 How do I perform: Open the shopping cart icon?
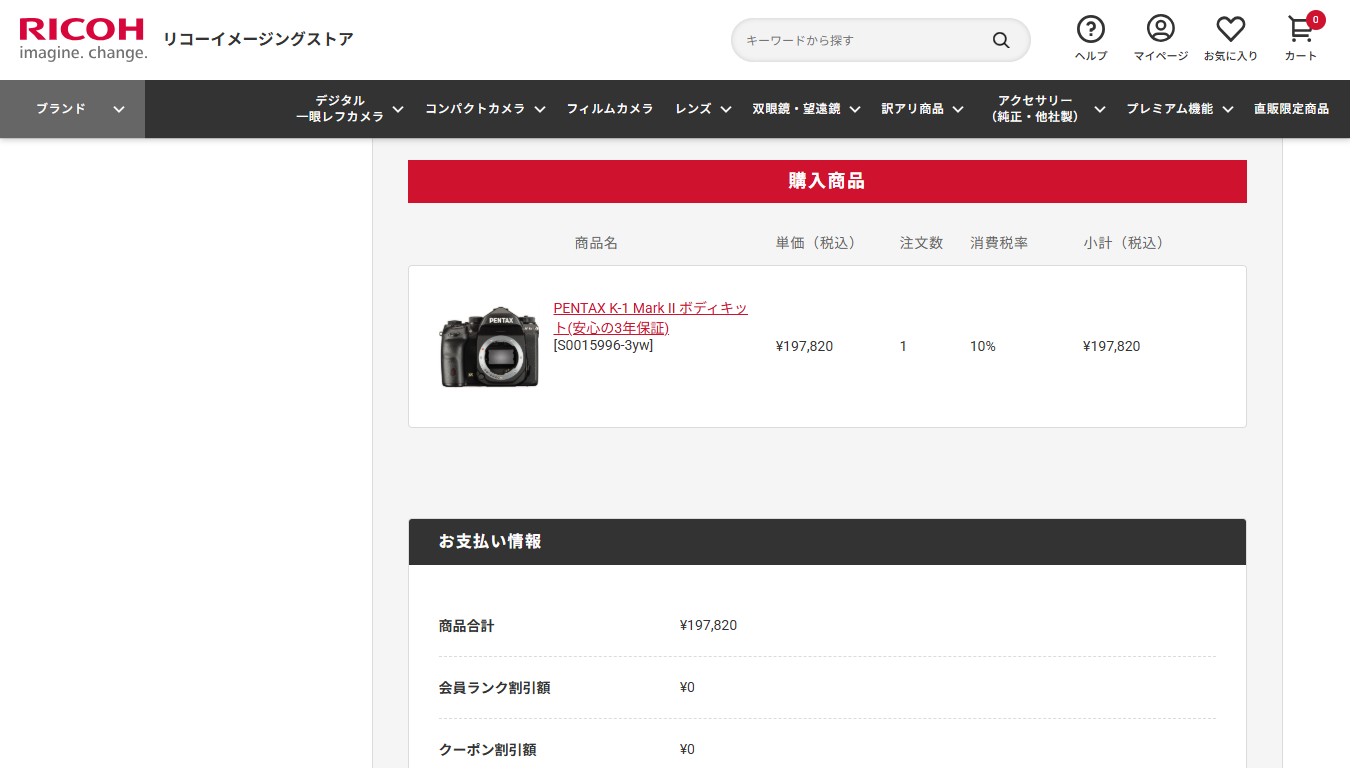click(x=1299, y=30)
